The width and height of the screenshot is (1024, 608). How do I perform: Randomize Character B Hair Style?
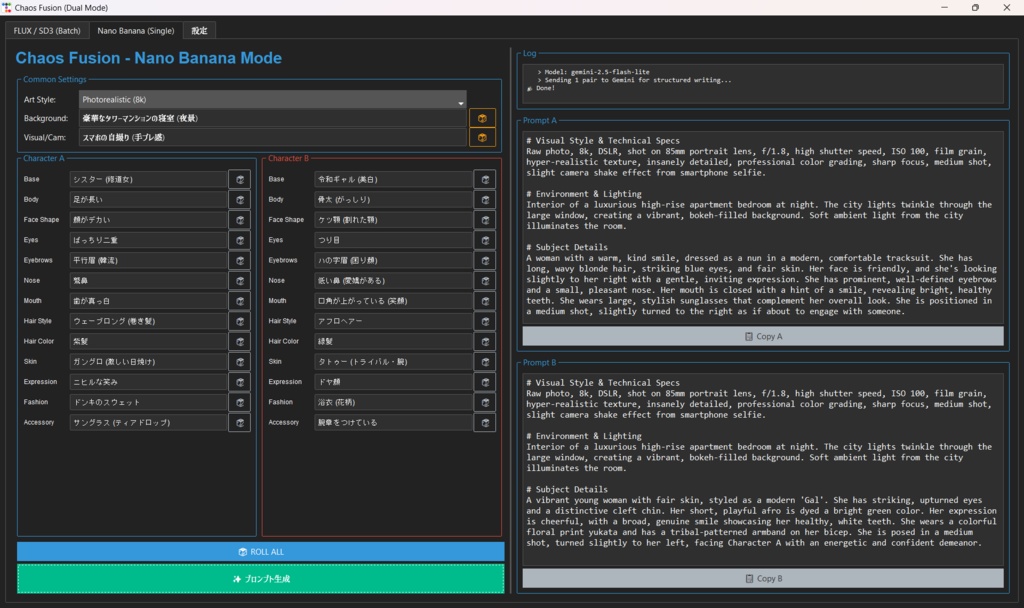click(485, 321)
